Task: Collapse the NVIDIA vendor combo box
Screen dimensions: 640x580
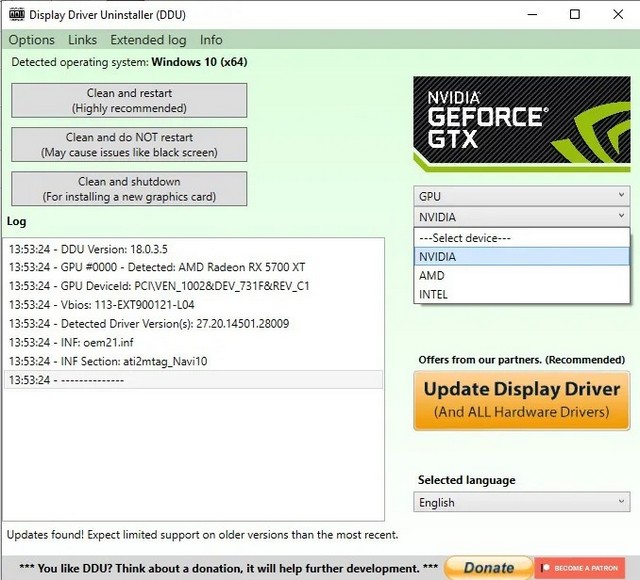Action: [522, 217]
